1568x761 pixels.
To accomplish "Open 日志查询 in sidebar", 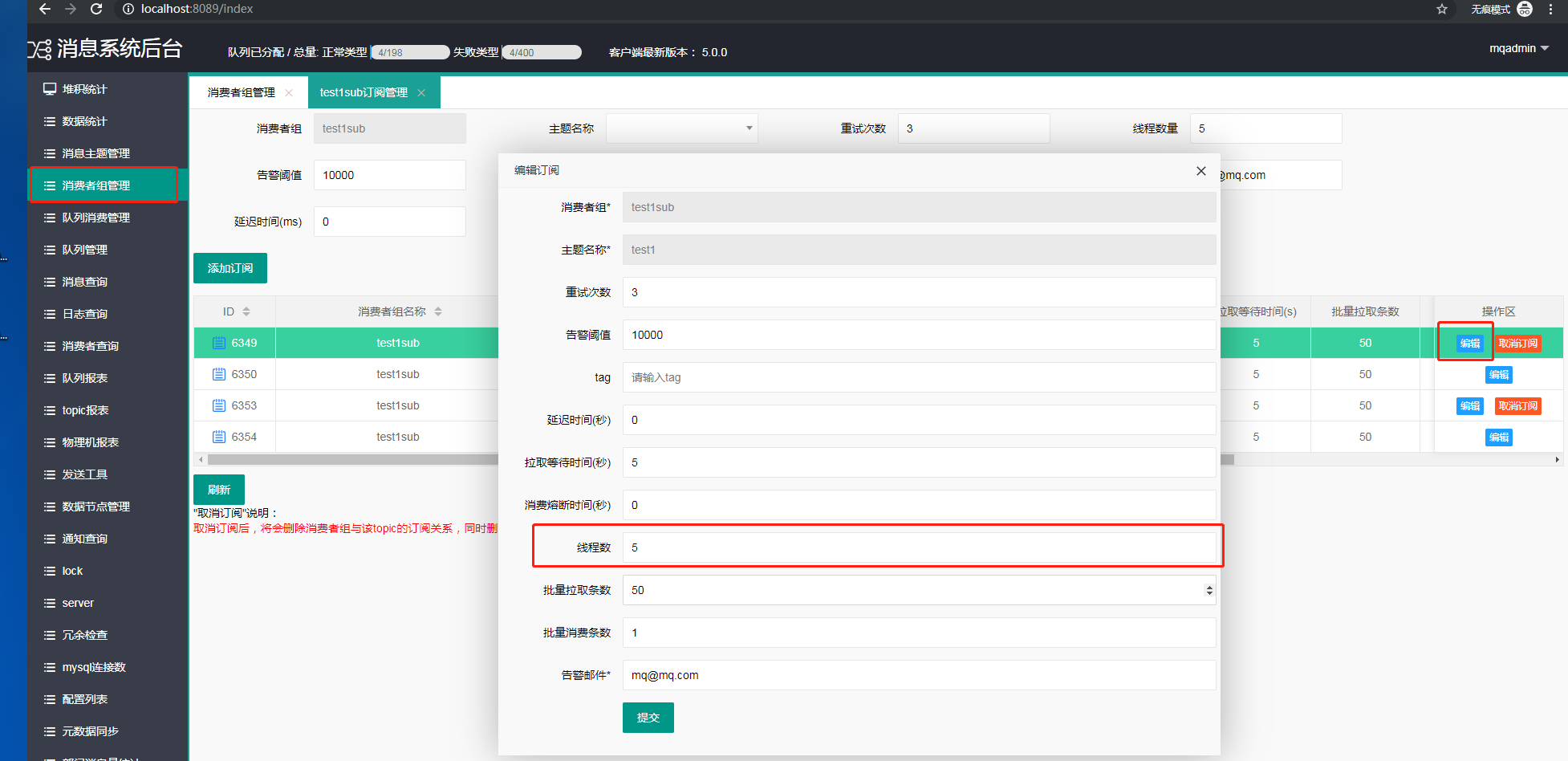I will point(108,314).
